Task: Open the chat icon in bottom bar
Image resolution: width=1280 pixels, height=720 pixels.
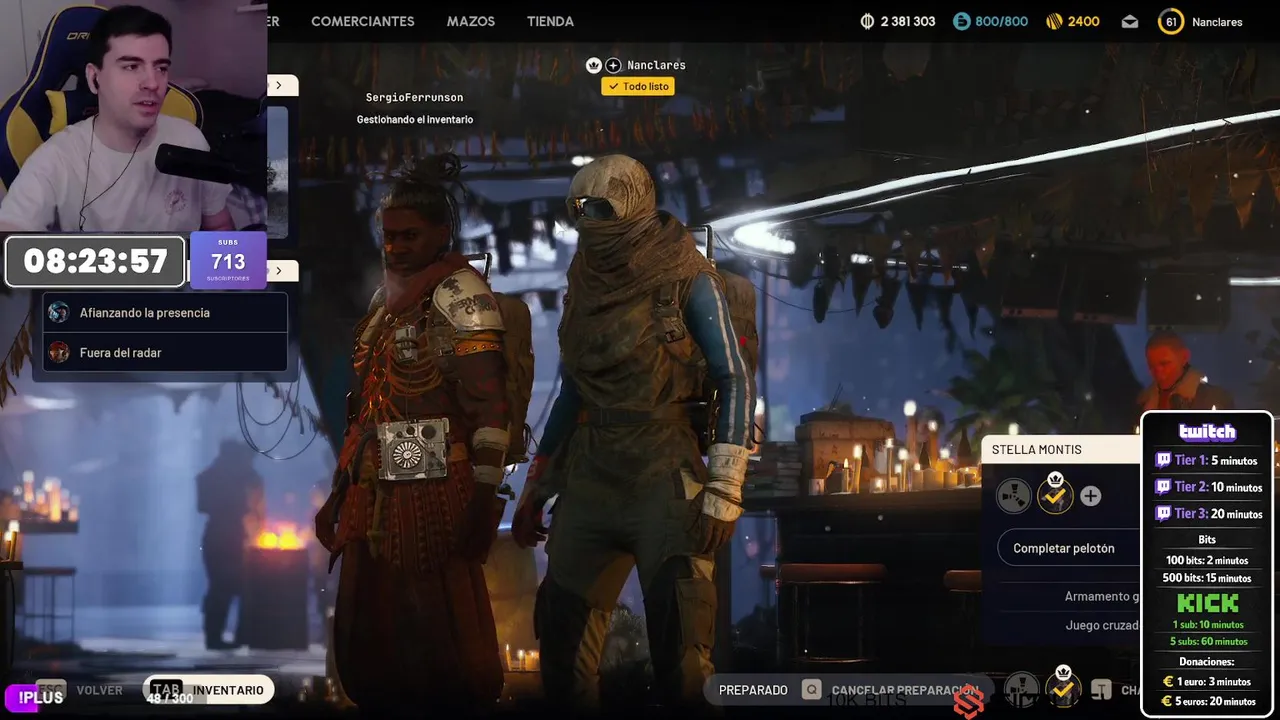Action: 1101,690
